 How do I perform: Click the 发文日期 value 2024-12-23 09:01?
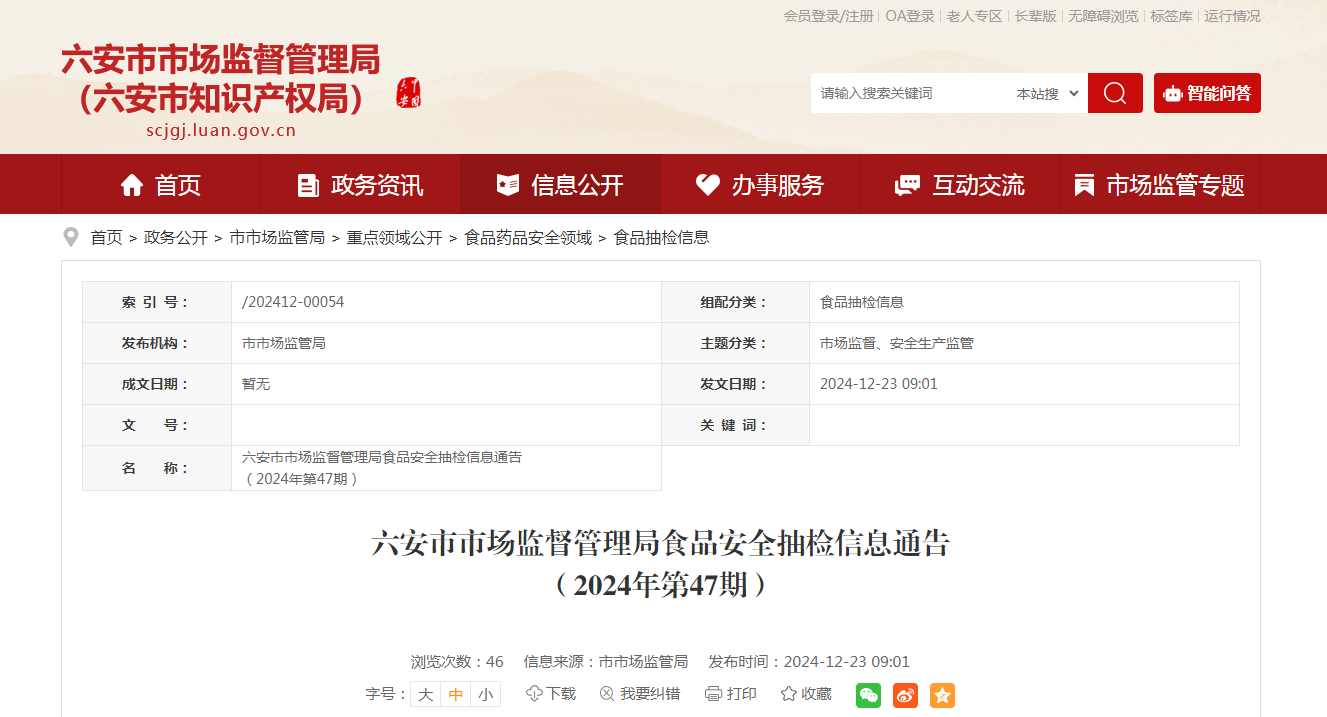(x=879, y=384)
